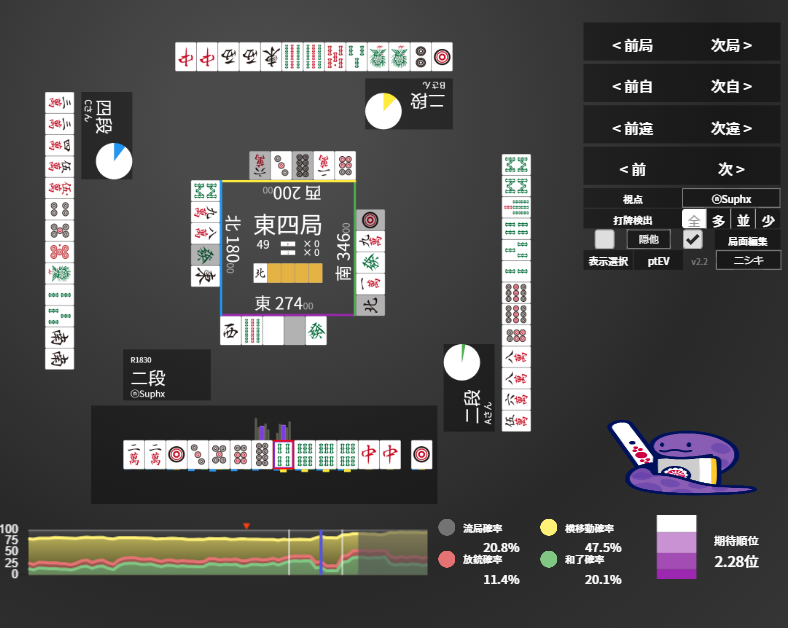788x628 pixels.
Task: Open the ニシキ model dropdown
Action: [748, 260]
